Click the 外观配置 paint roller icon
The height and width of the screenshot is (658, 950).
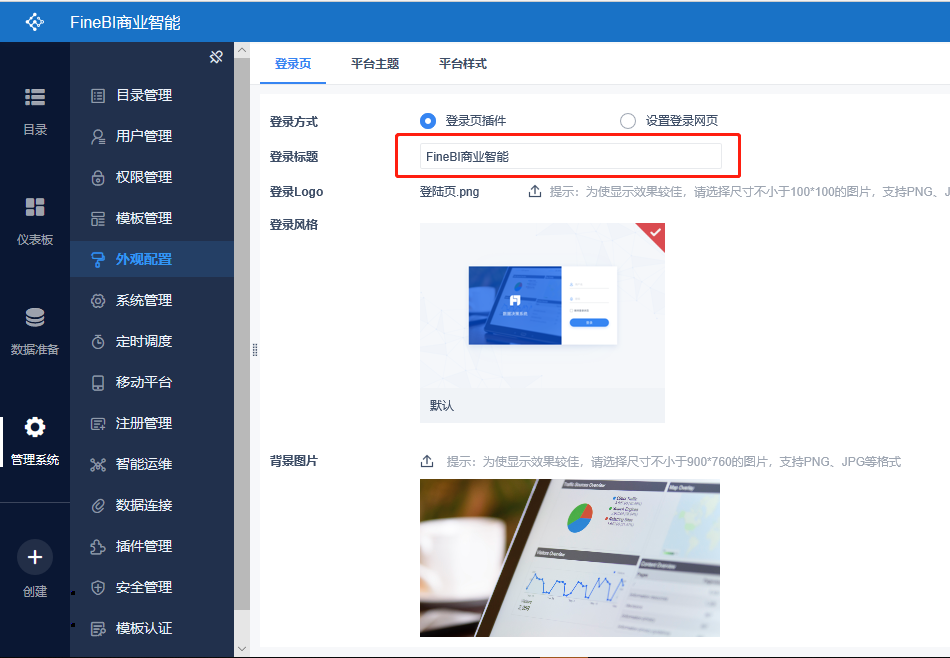pos(98,260)
